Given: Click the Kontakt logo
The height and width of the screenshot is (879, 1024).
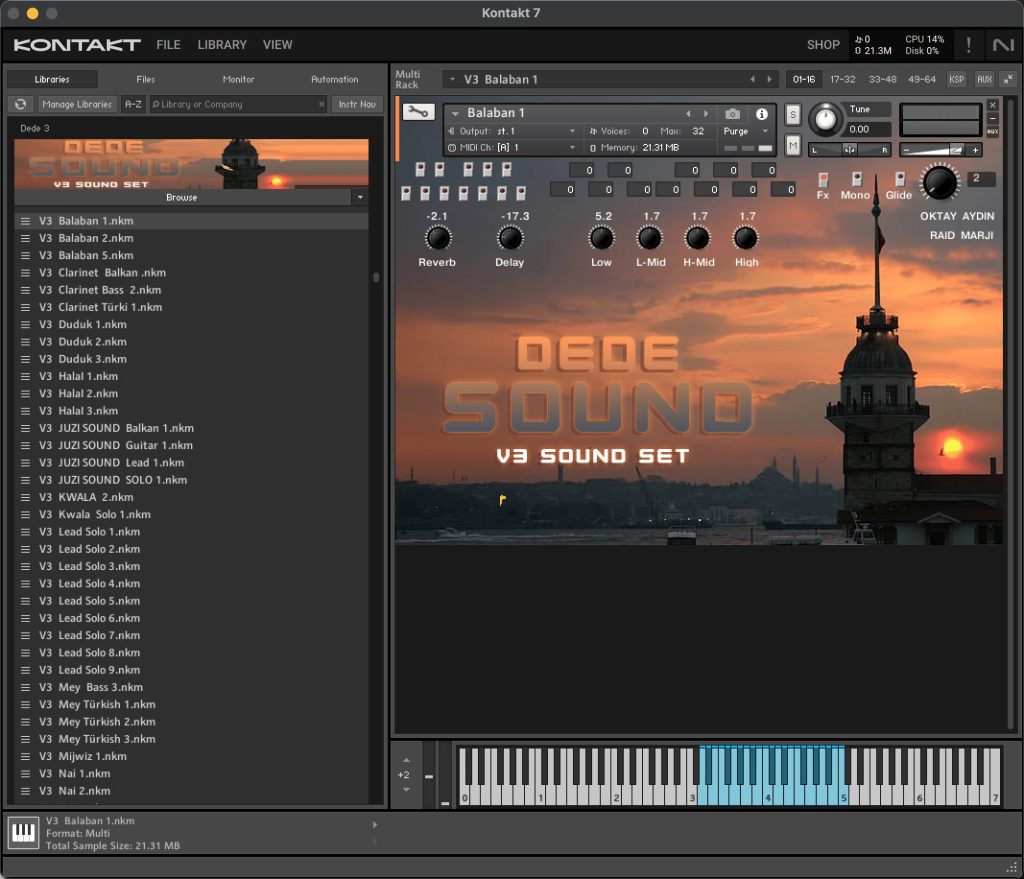Looking at the screenshot, I should (x=77, y=44).
